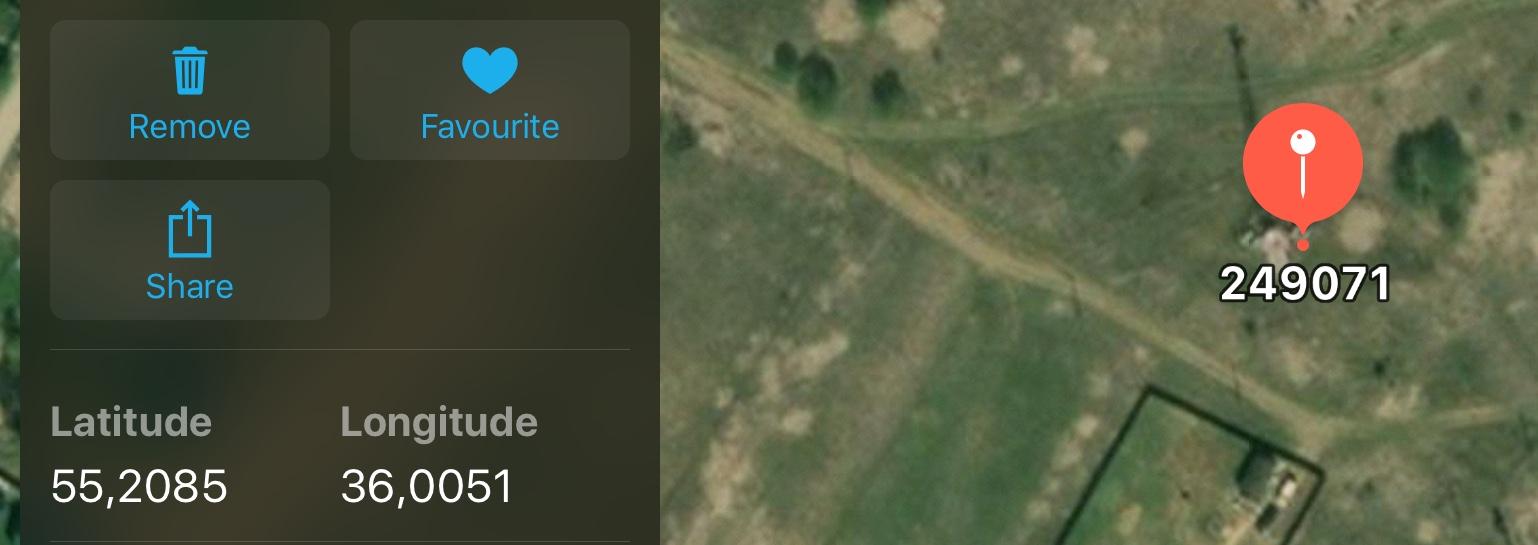Click the trash can icon
The height and width of the screenshot is (545, 1538).
coord(189,71)
